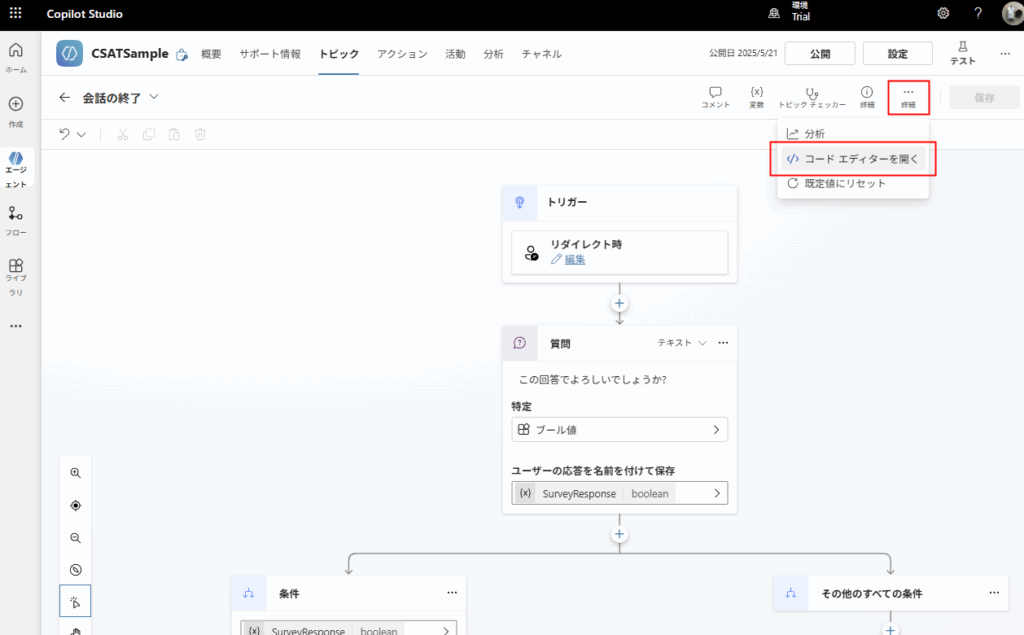1024x635 pixels.
Task: Open the テキスト type dropdown on 質問 node
Action: [681, 343]
